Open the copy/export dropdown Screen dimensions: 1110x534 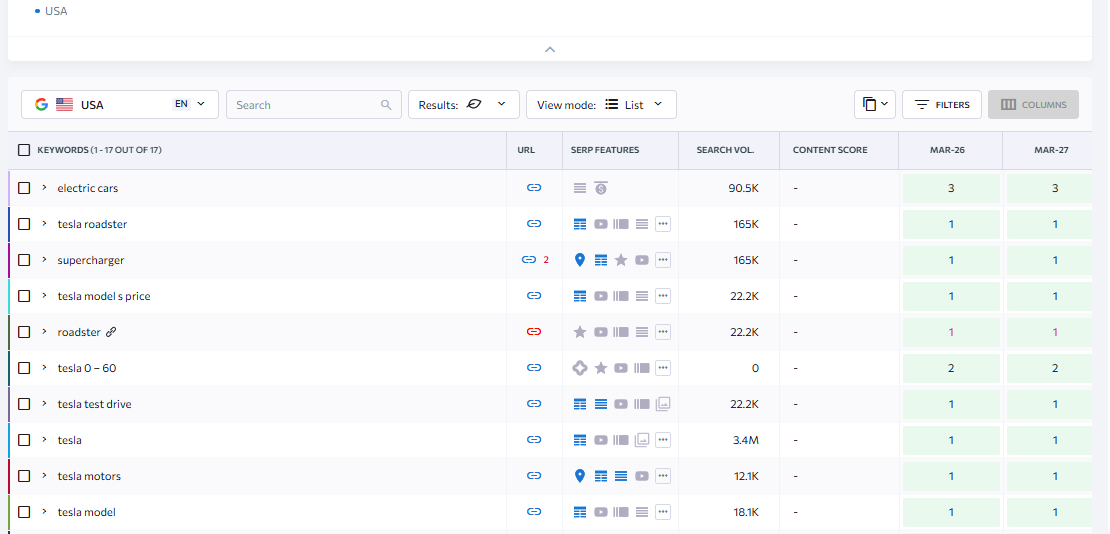[x=875, y=104]
